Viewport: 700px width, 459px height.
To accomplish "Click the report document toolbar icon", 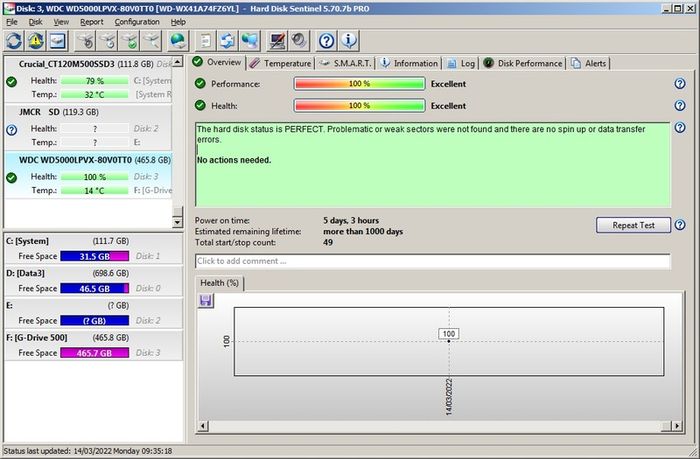I will [x=205, y=41].
